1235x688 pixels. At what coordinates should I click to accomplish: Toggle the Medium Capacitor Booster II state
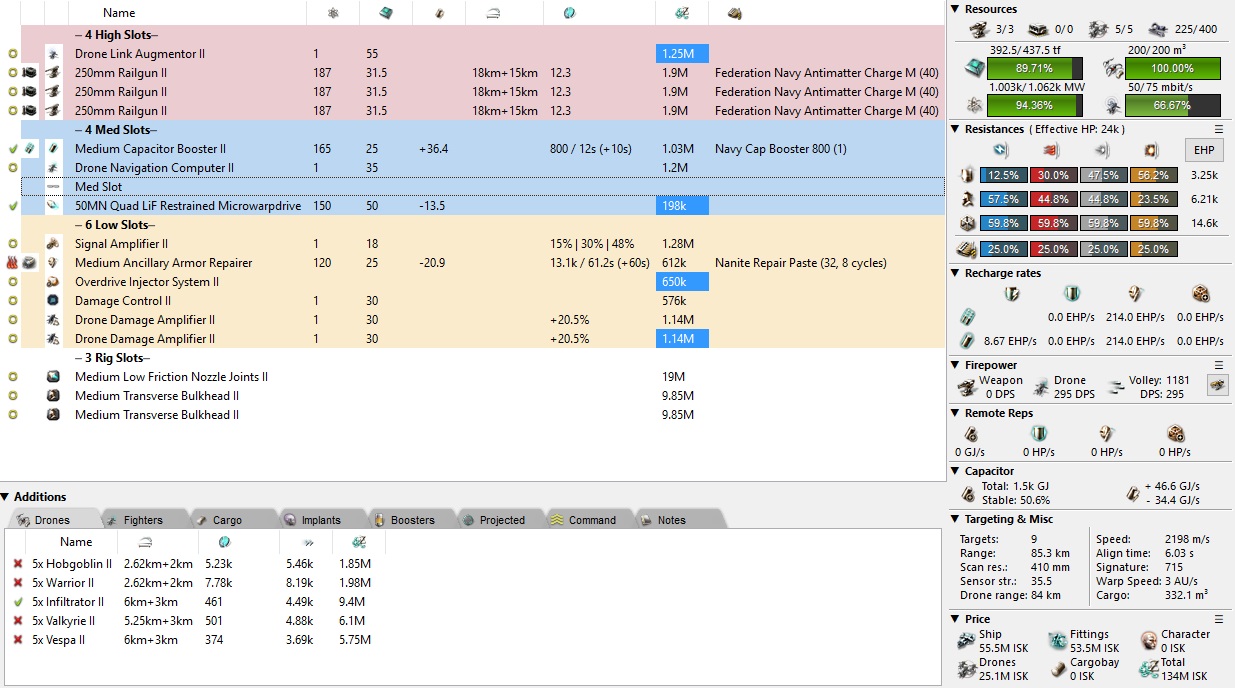[12, 149]
